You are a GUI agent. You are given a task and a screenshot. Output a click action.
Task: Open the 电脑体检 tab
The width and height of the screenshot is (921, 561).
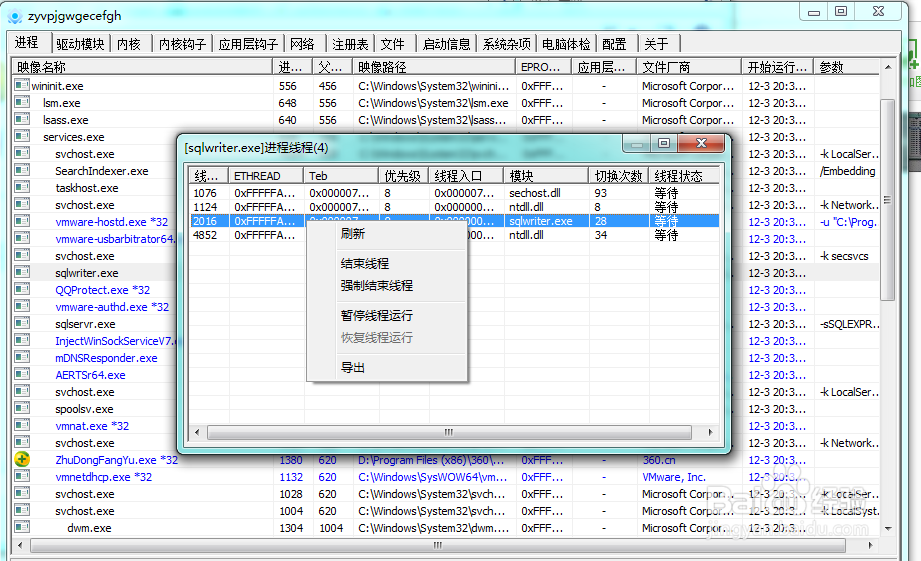coord(566,44)
